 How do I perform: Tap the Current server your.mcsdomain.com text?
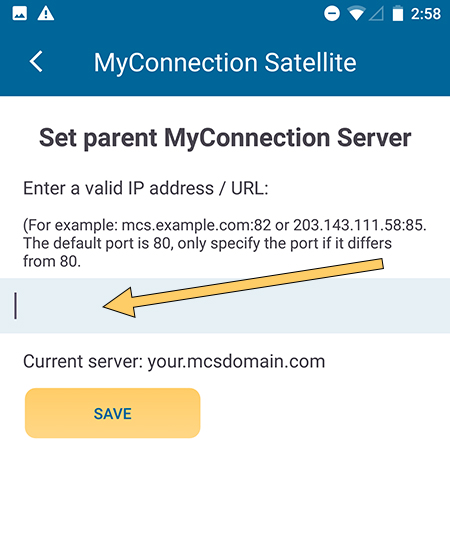point(174,362)
